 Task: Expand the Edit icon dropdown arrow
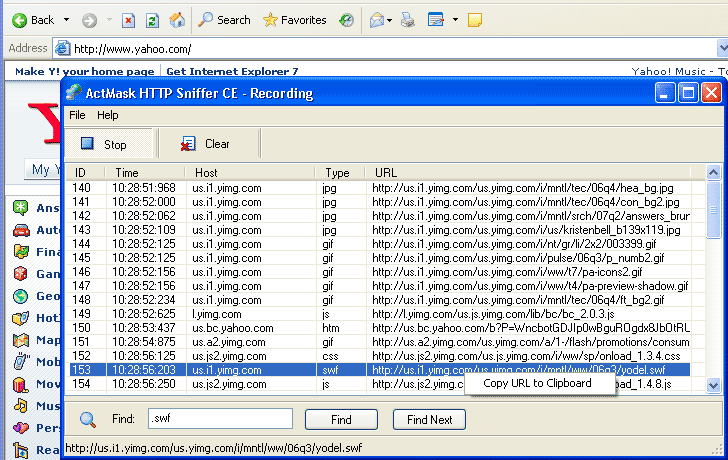coord(455,20)
